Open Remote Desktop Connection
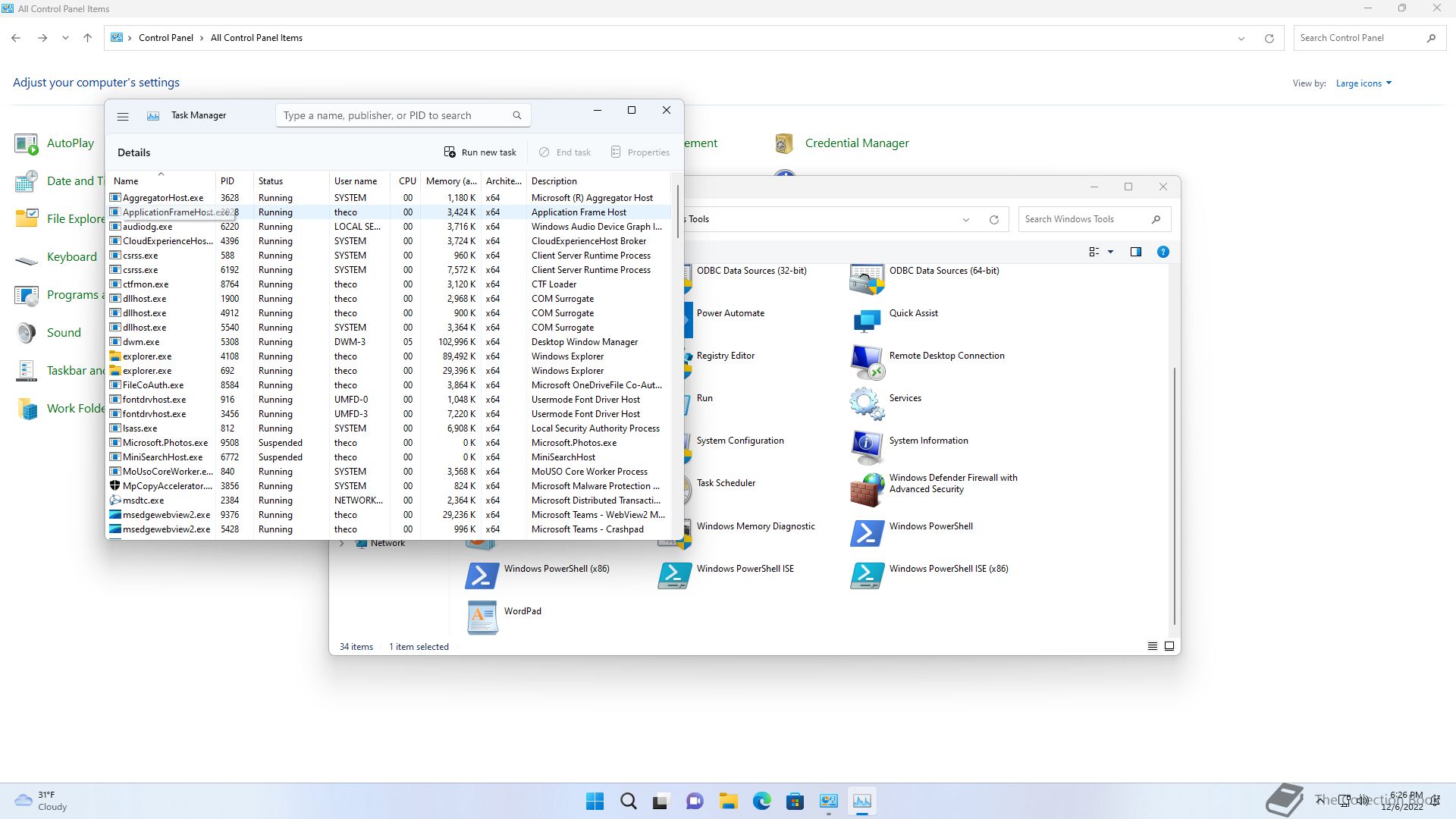 (927, 363)
